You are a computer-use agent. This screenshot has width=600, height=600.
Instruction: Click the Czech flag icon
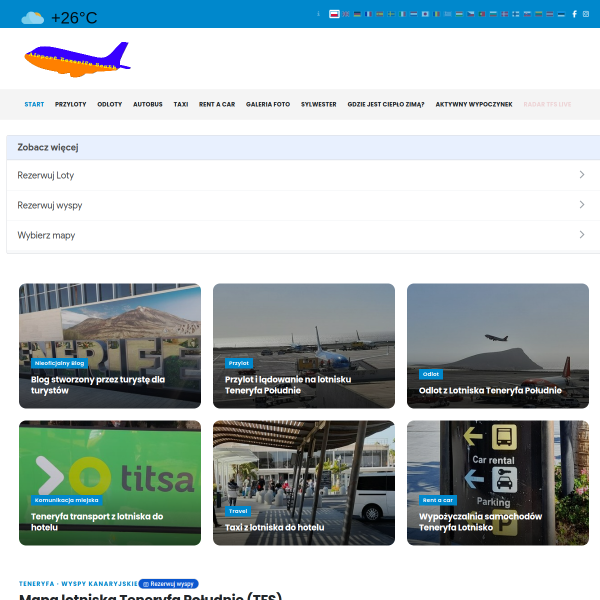(471, 14)
